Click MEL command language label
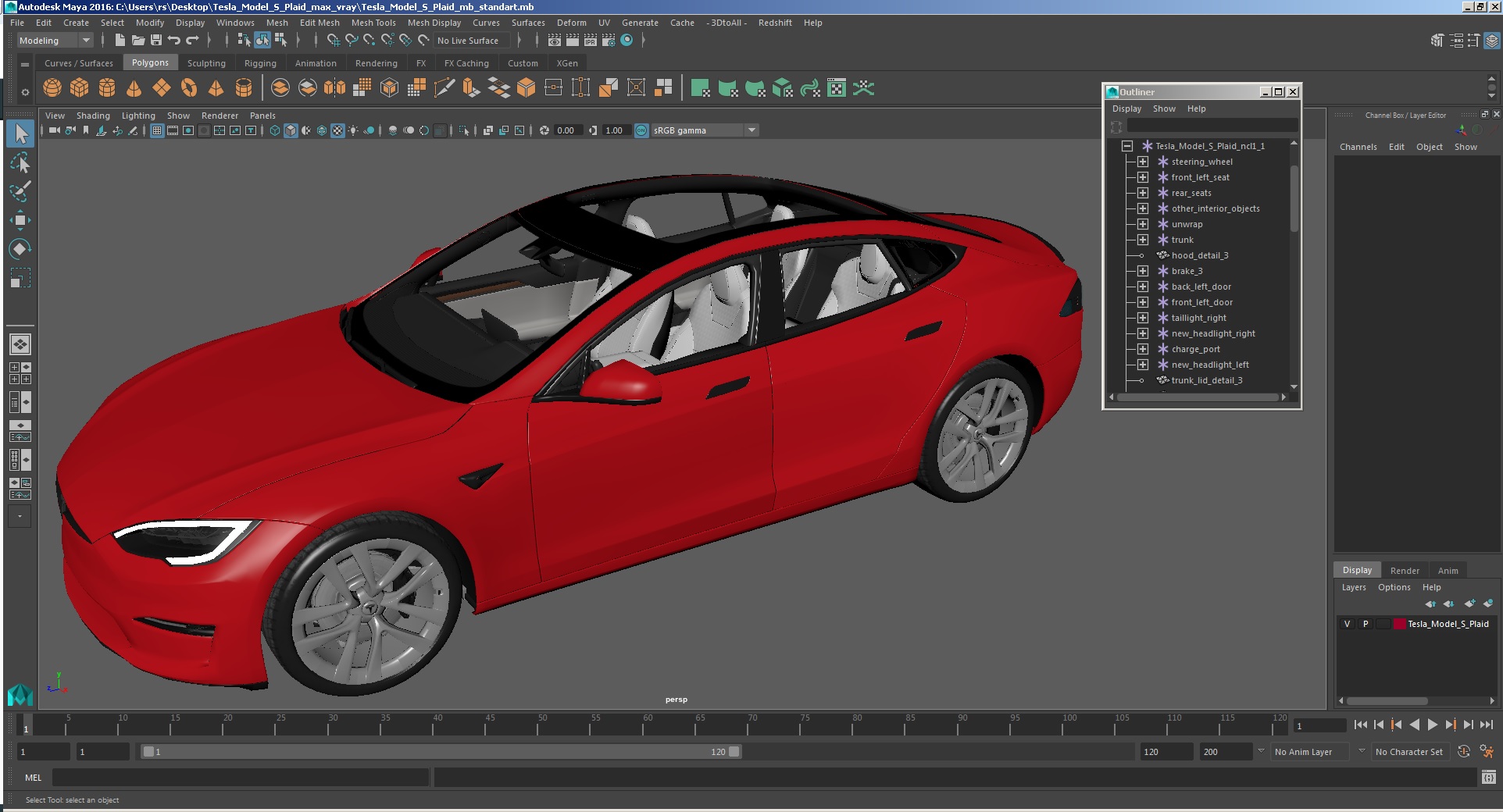The width and height of the screenshot is (1503, 812). click(33, 778)
